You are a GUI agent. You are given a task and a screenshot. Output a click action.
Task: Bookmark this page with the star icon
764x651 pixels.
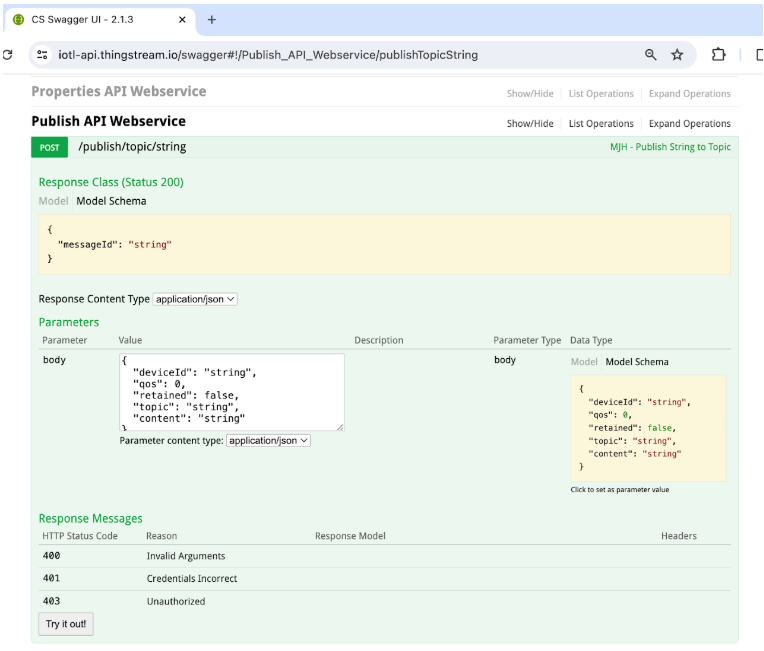point(677,55)
